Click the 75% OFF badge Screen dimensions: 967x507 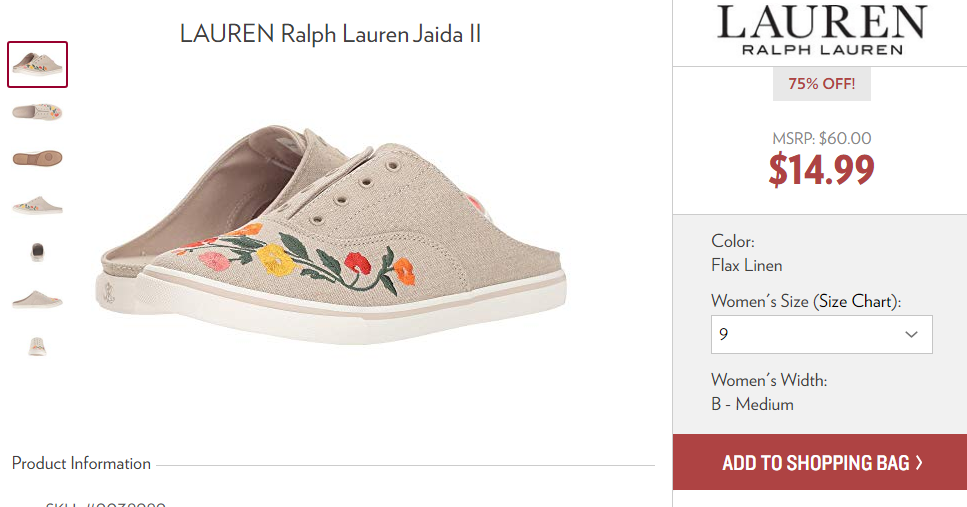821,84
